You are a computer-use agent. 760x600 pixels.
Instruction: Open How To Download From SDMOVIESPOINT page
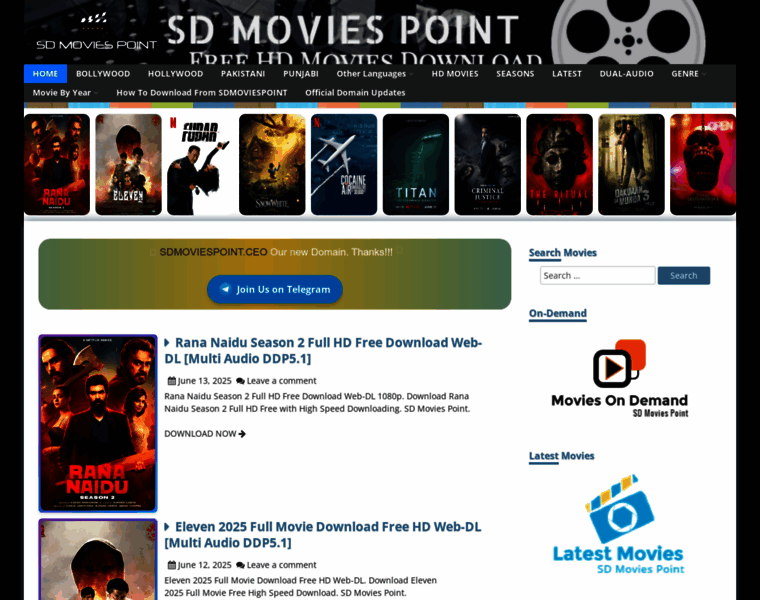coord(202,93)
